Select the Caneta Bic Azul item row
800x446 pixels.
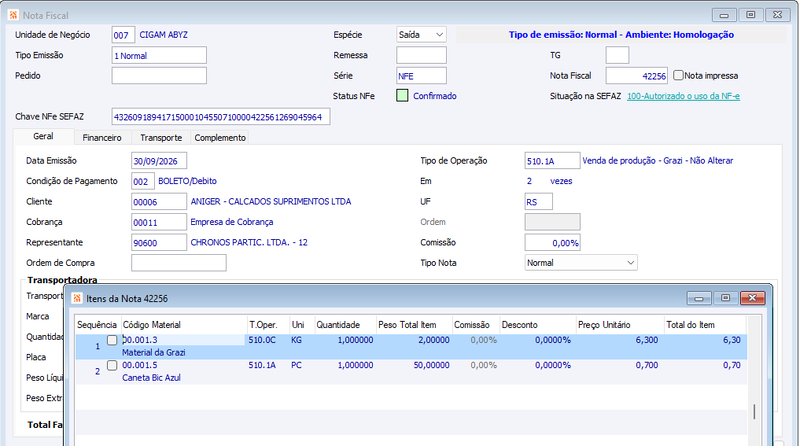click(x=411, y=371)
